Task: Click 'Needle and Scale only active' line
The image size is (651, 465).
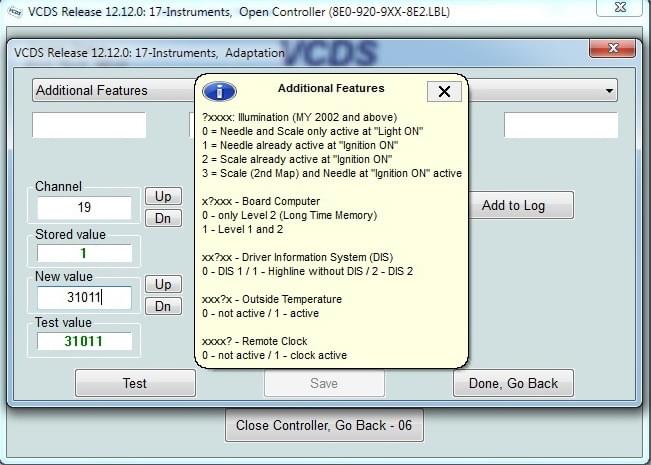Action: [x=313, y=132]
